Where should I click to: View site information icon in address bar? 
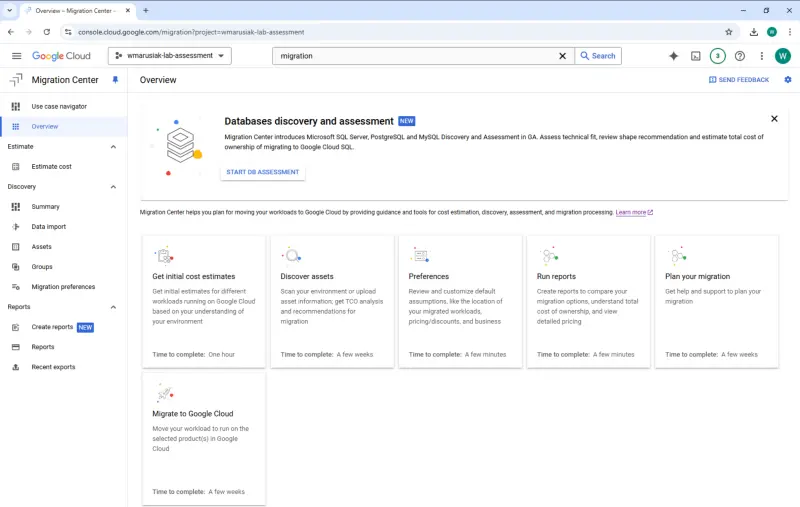(x=67, y=32)
